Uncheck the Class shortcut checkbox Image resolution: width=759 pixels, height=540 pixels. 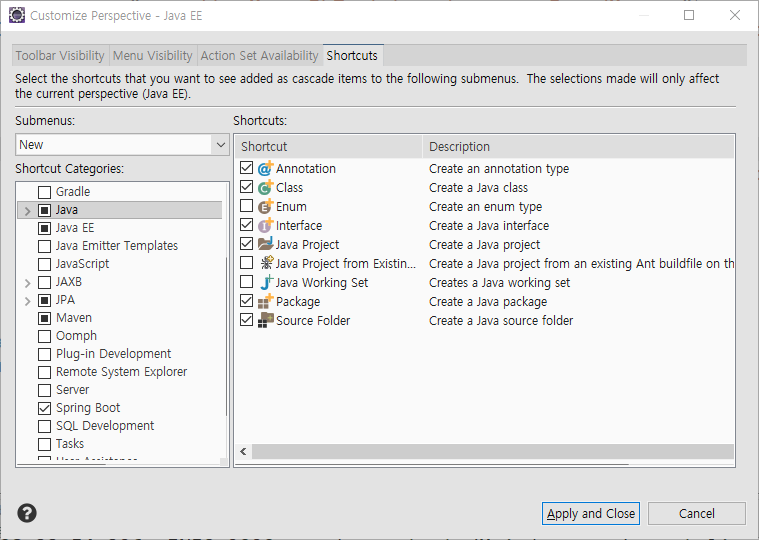tap(246, 187)
